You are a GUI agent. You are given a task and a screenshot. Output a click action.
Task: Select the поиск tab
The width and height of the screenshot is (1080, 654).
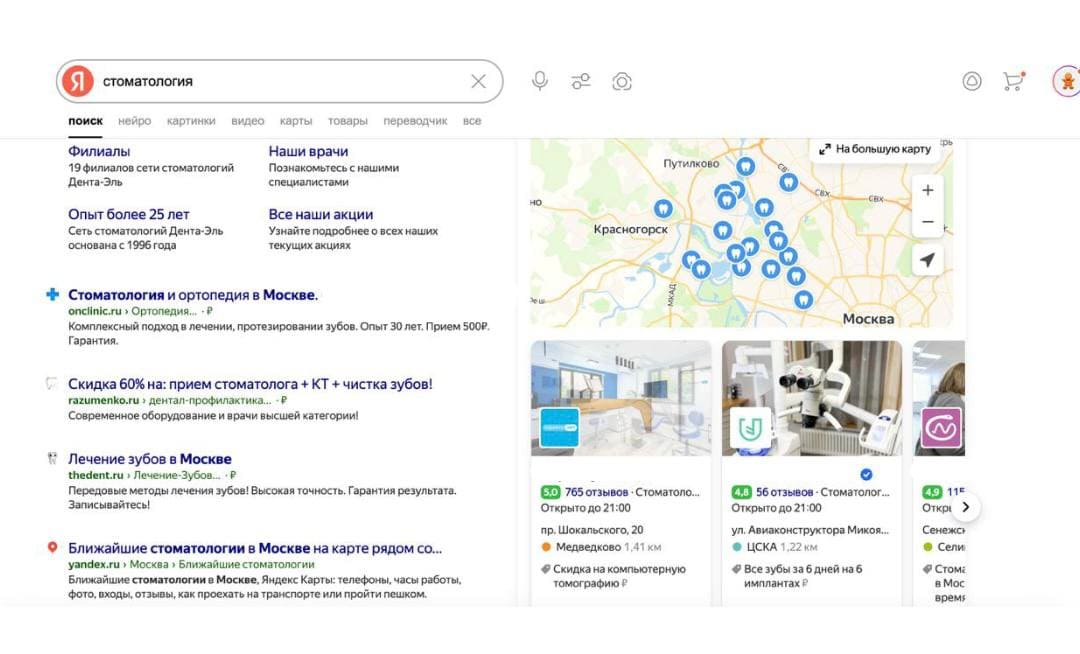[85, 120]
